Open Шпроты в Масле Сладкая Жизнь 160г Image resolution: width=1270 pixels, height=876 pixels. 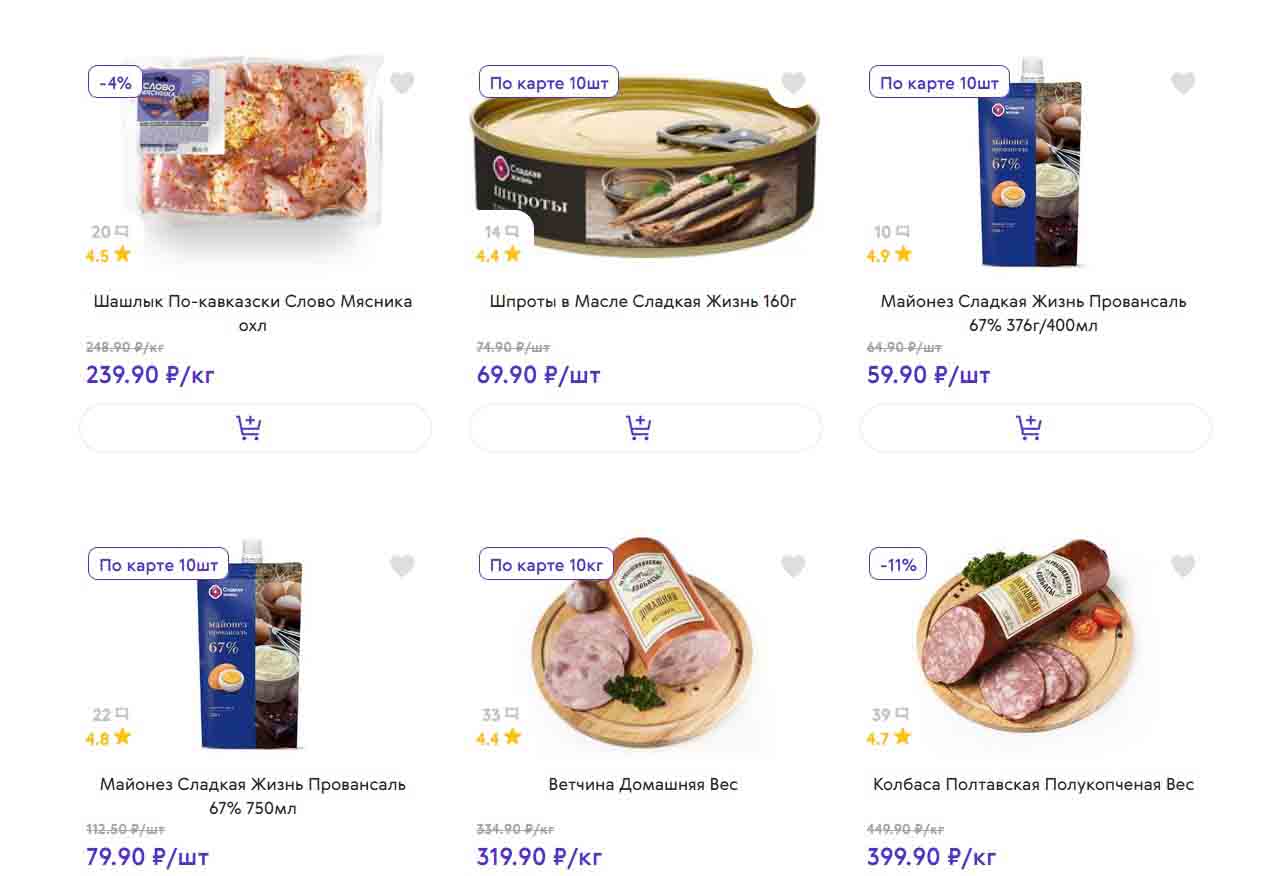pyautogui.click(x=643, y=301)
